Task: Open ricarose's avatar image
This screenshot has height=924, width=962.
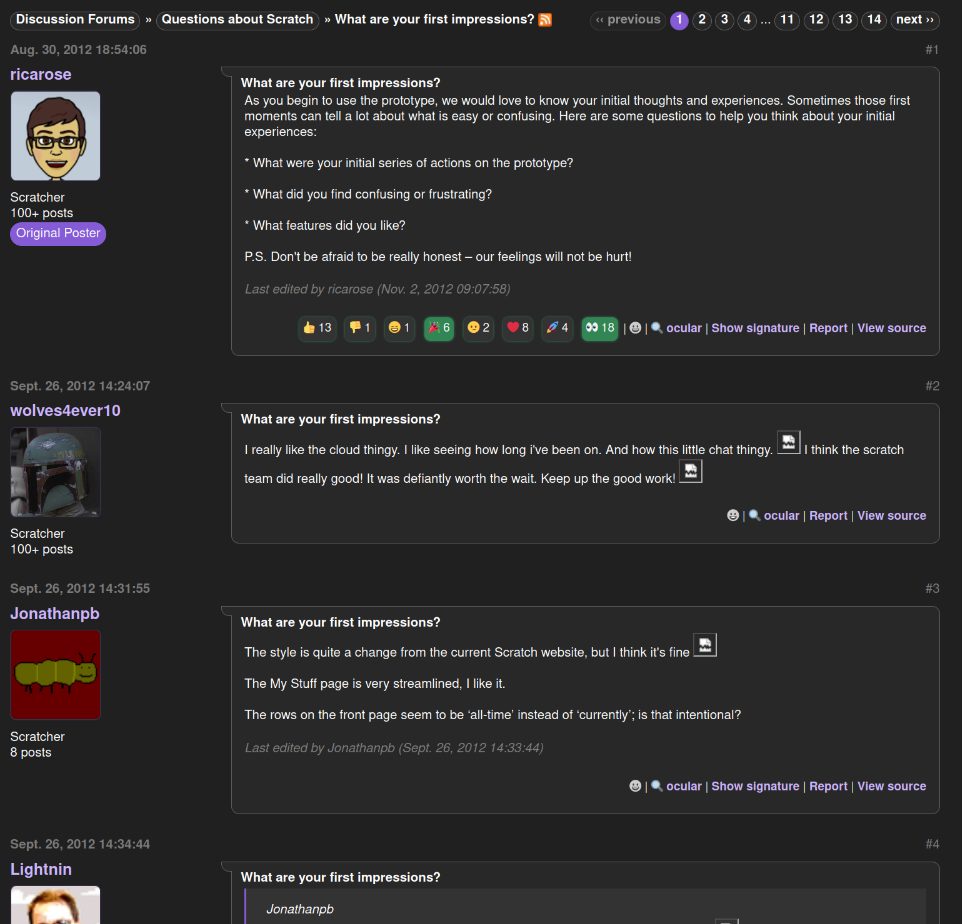Action: (x=55, y=136)
